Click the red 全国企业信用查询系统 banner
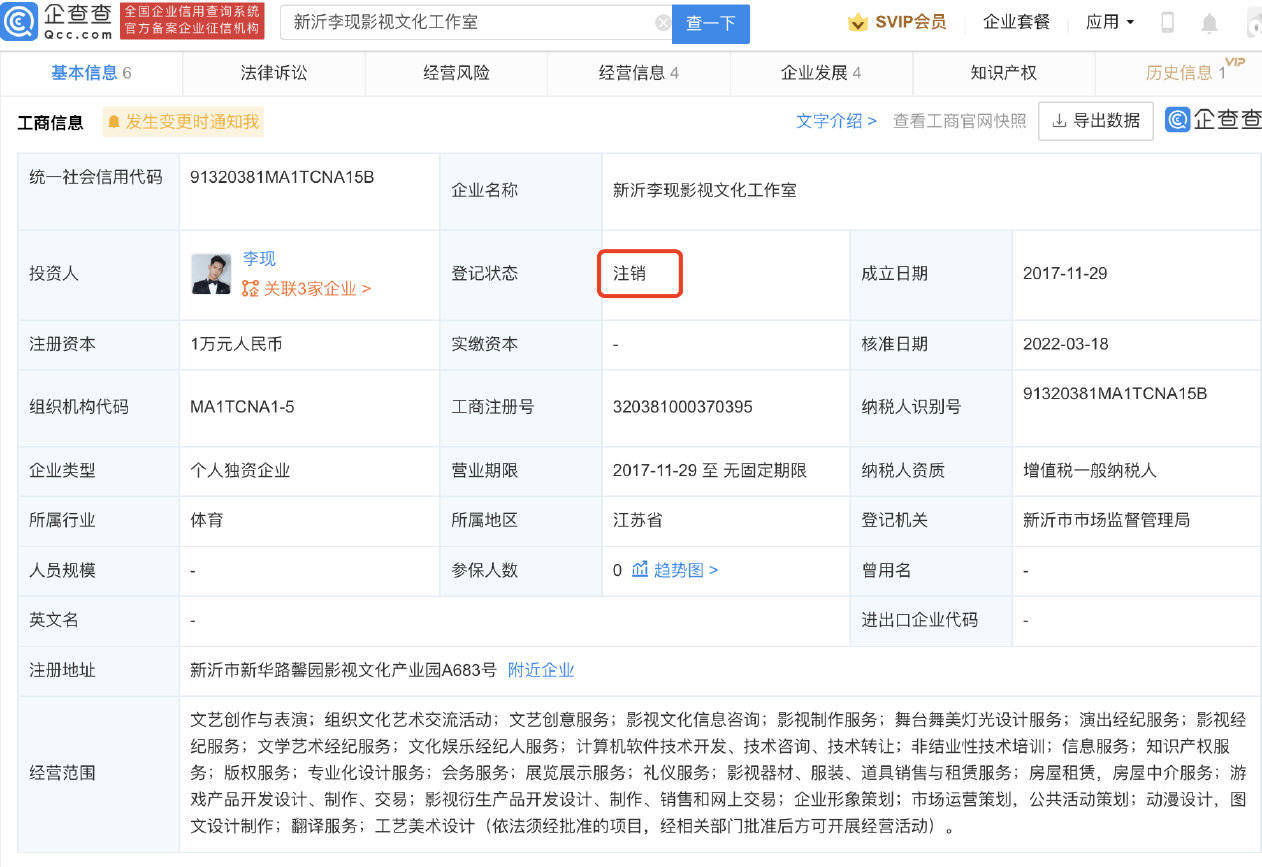1262x867 pixels. click(192, 21)
